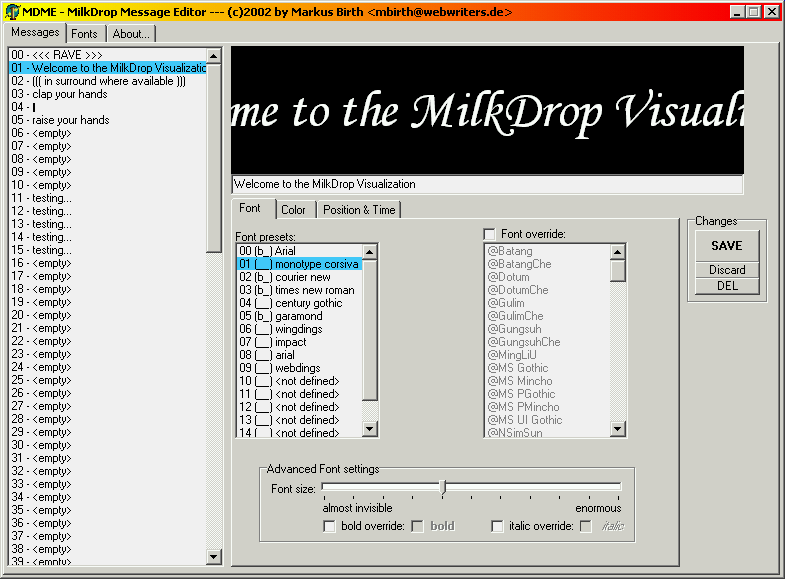Toggle the bold override checkbox

pyautogui.click(x=329, y=526)
